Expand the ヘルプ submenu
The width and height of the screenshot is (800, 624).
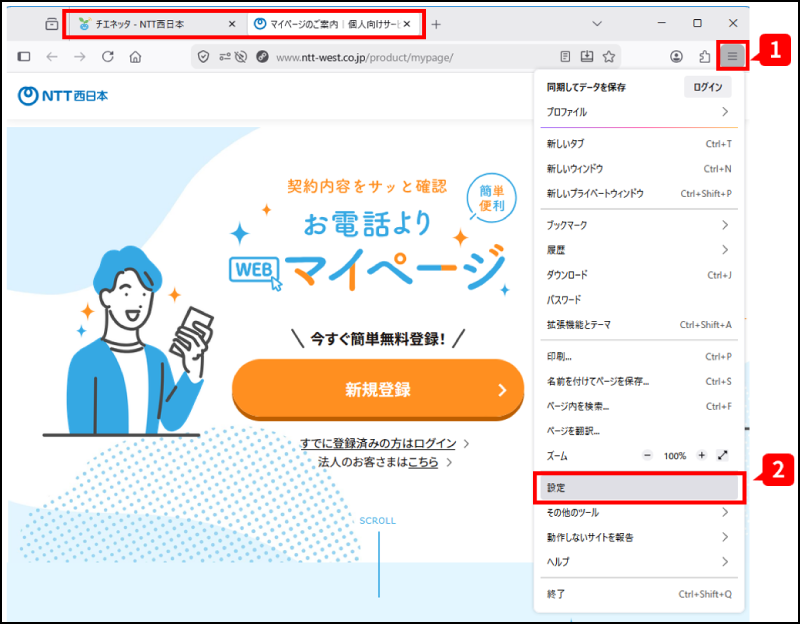[x=639, y=562]
